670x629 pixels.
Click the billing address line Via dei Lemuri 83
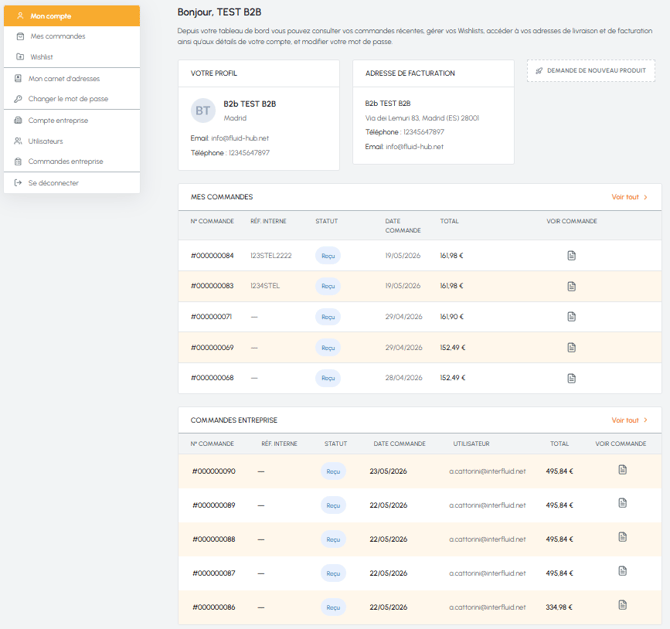pos(422,118)
